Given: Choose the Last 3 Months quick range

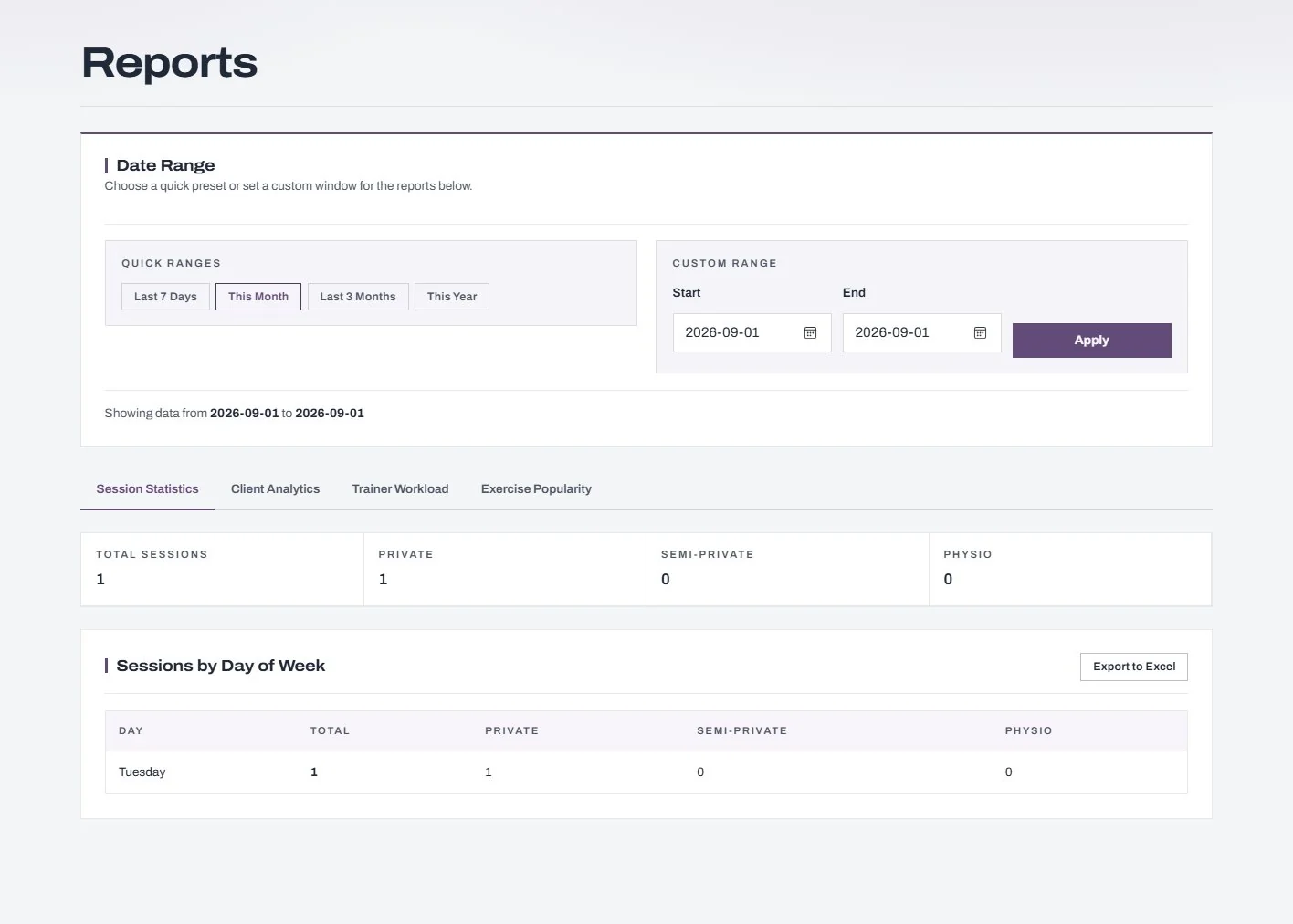Looking at the screenshot, I should point(358,297).
